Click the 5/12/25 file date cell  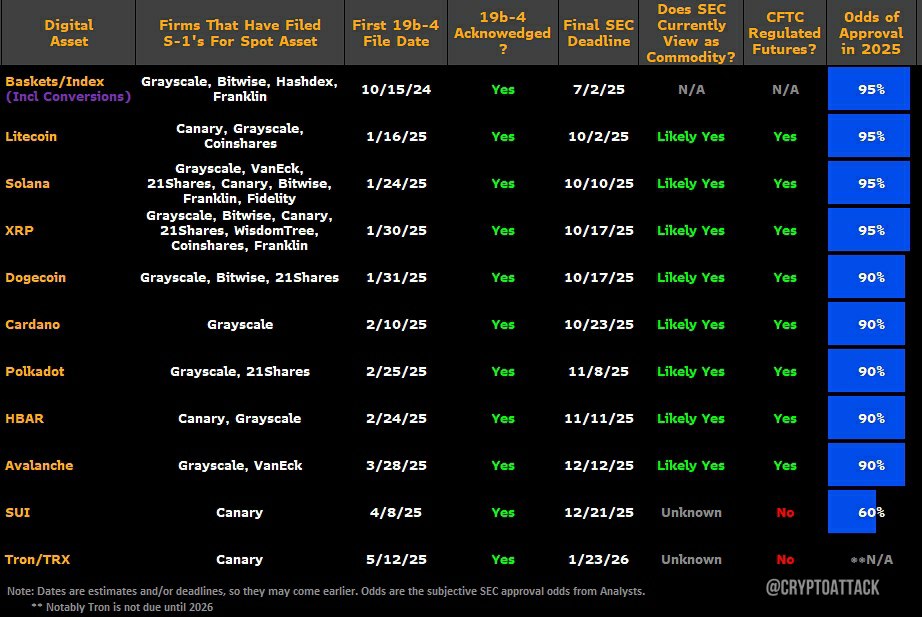tap(396, 560)
